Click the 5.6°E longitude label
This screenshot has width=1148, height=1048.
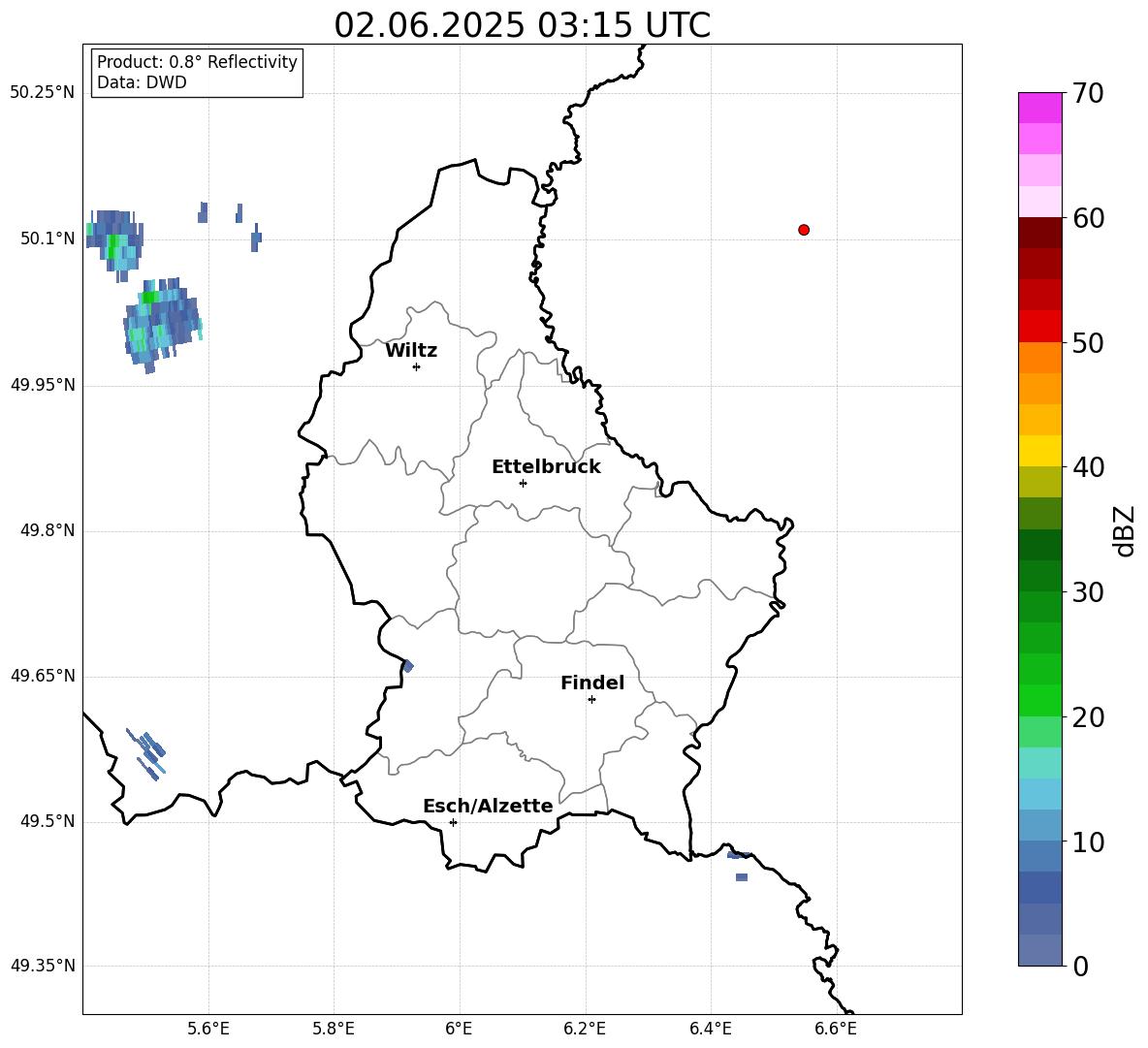(208, 1029)
